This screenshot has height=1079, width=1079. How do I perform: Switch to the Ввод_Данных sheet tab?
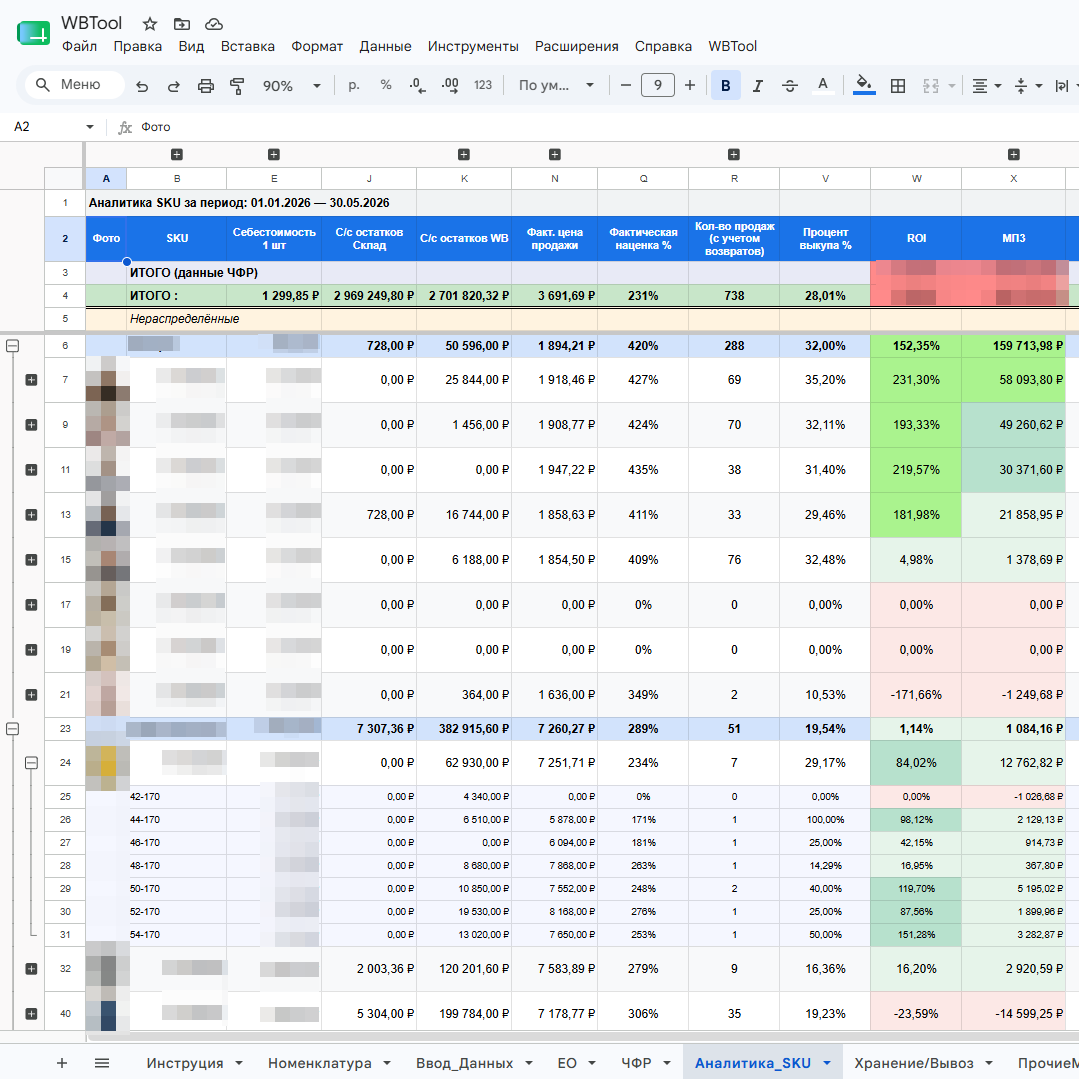click(464, 1063)
